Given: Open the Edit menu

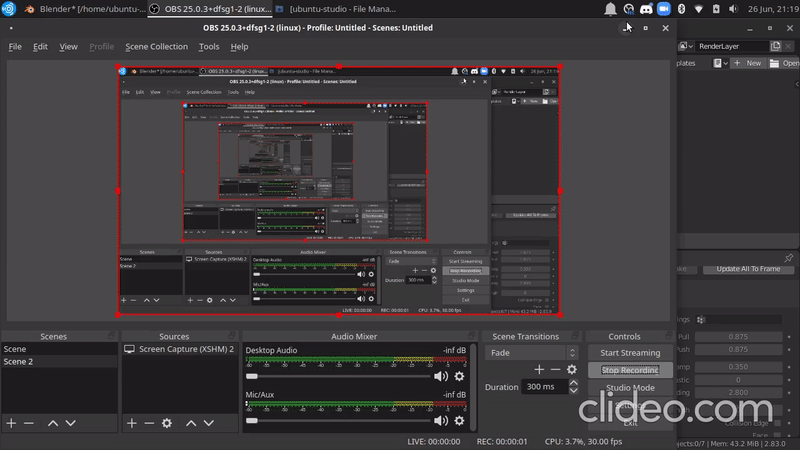Looking at the screenshot, I should (40, 46).
